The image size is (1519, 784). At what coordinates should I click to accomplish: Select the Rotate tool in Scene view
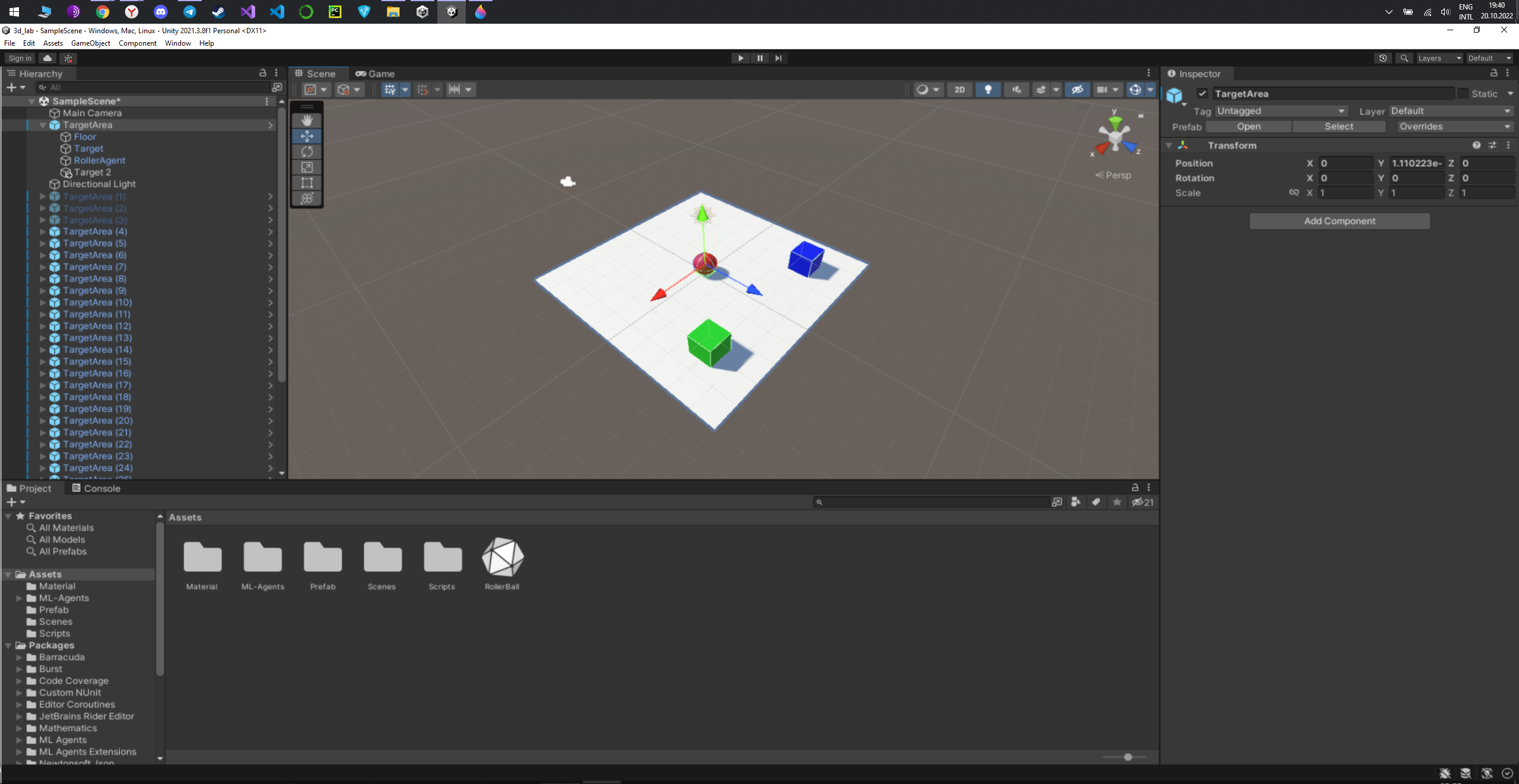pos(307,152)
